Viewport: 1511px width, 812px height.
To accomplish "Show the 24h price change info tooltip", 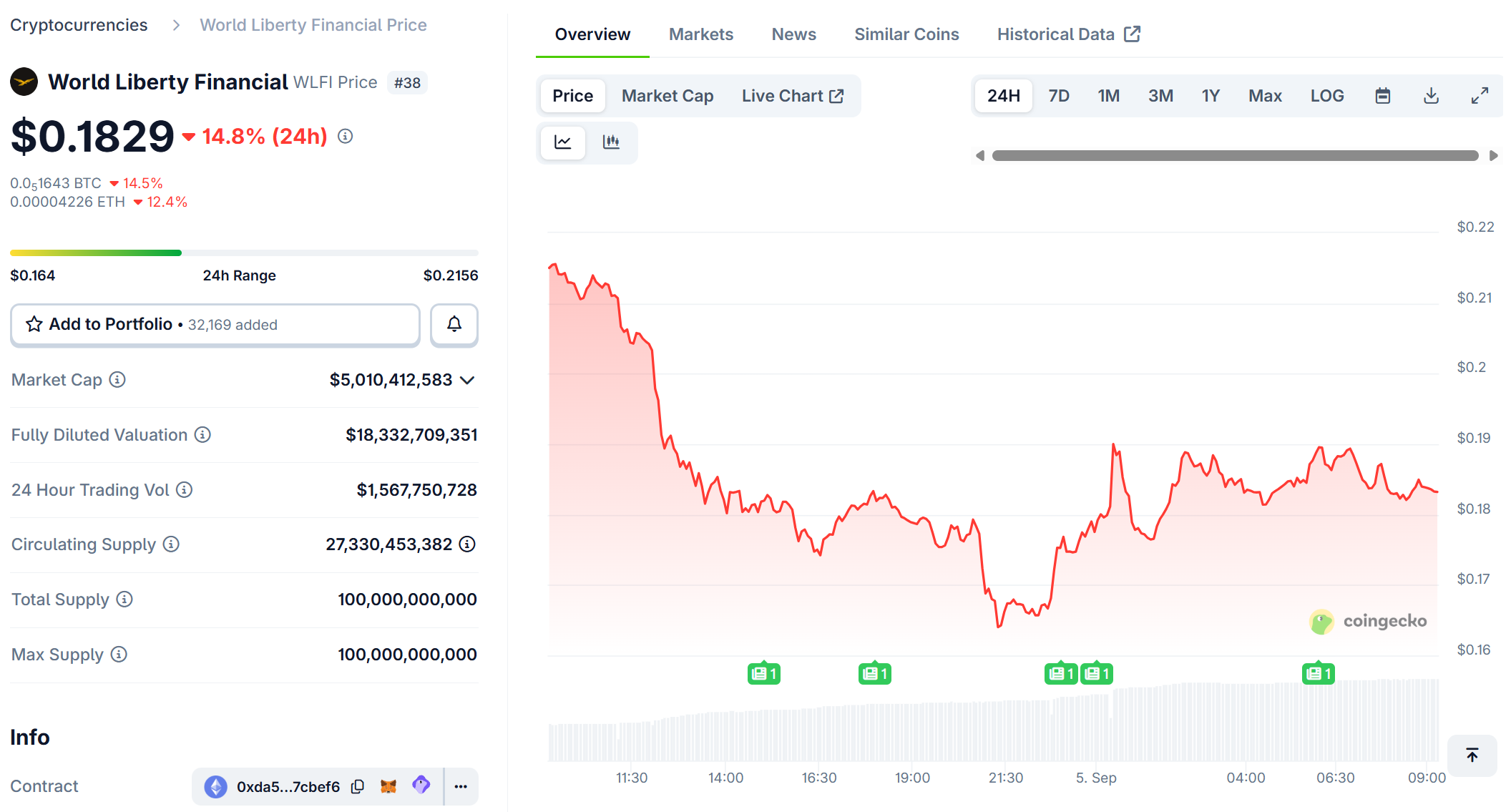I will [x=346, y=136].
